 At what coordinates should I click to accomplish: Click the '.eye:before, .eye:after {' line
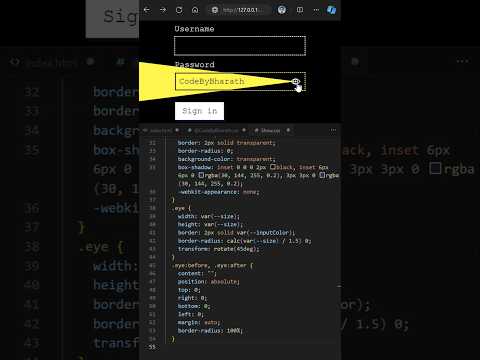click(x=213, y=265)
